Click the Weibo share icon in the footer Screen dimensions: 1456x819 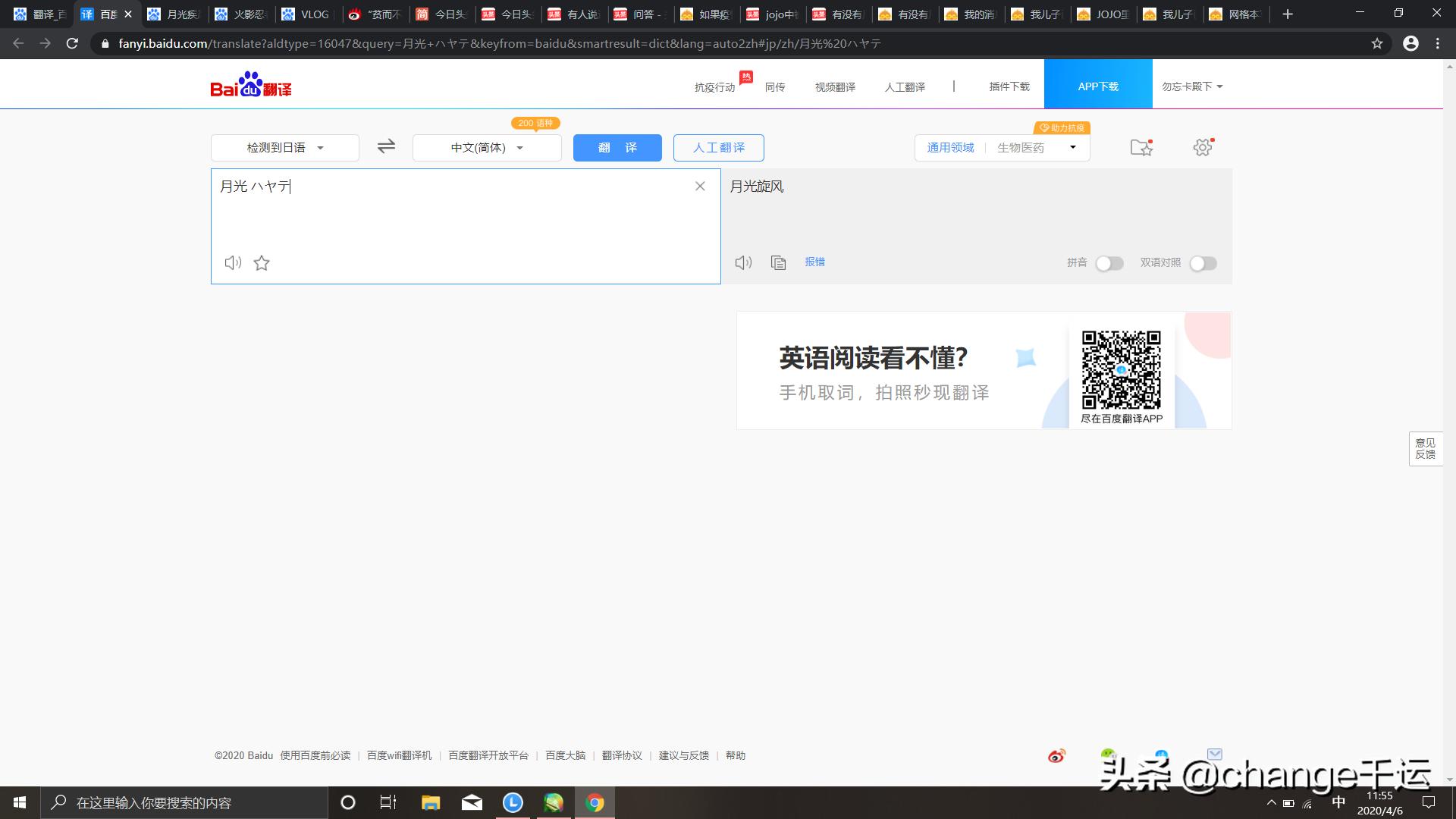tap(1056, 755)
